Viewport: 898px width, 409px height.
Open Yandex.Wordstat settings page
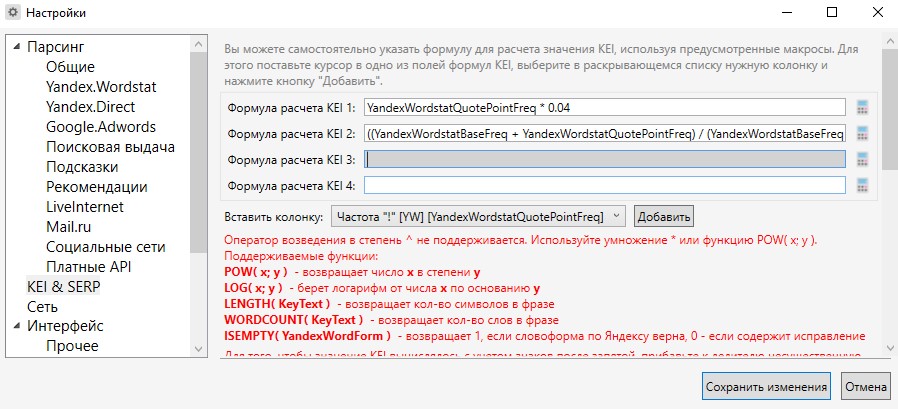(x=101, y=87)
